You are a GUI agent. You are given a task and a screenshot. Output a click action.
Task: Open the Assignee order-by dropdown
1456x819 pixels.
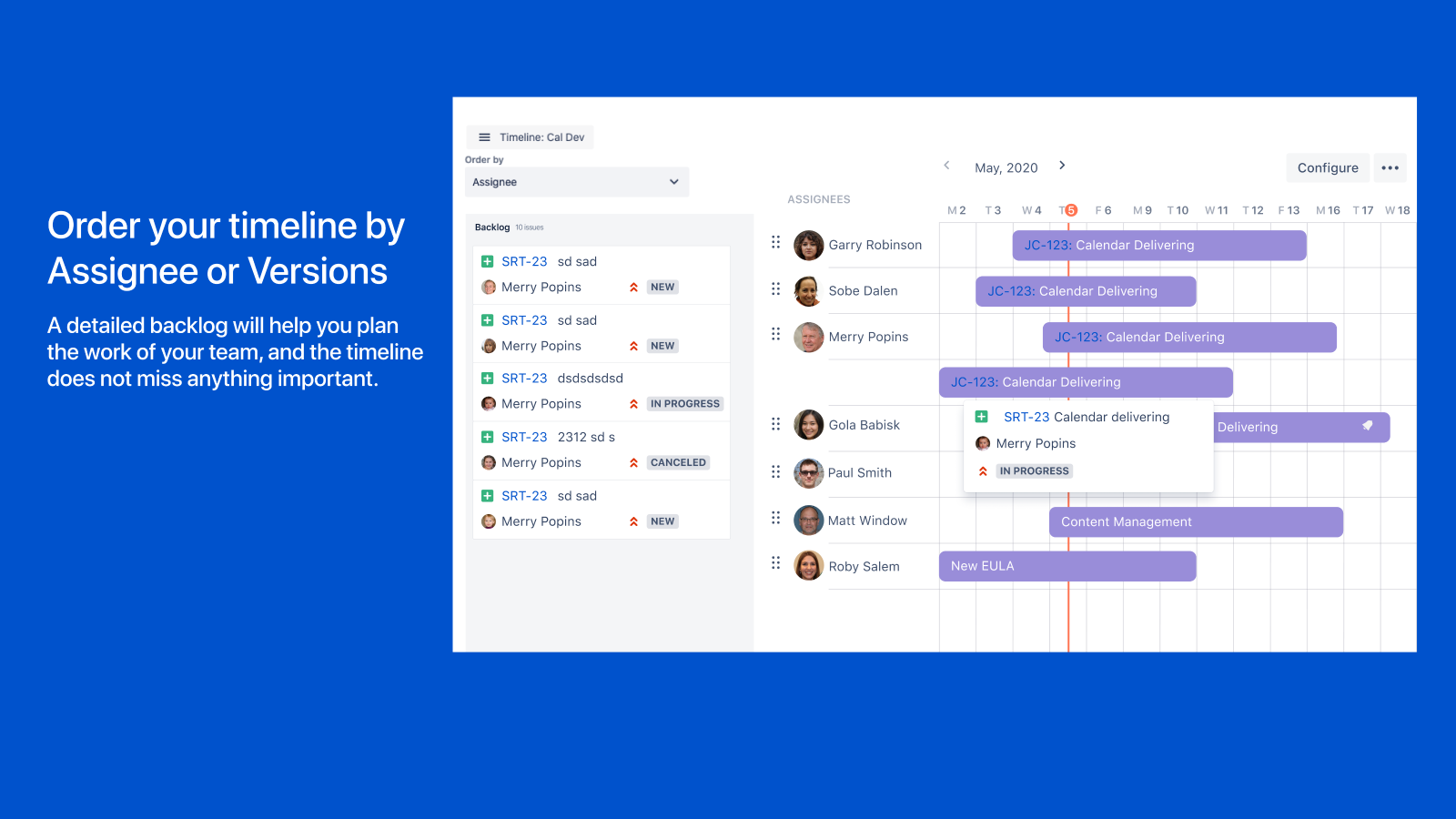coord(576,182)
